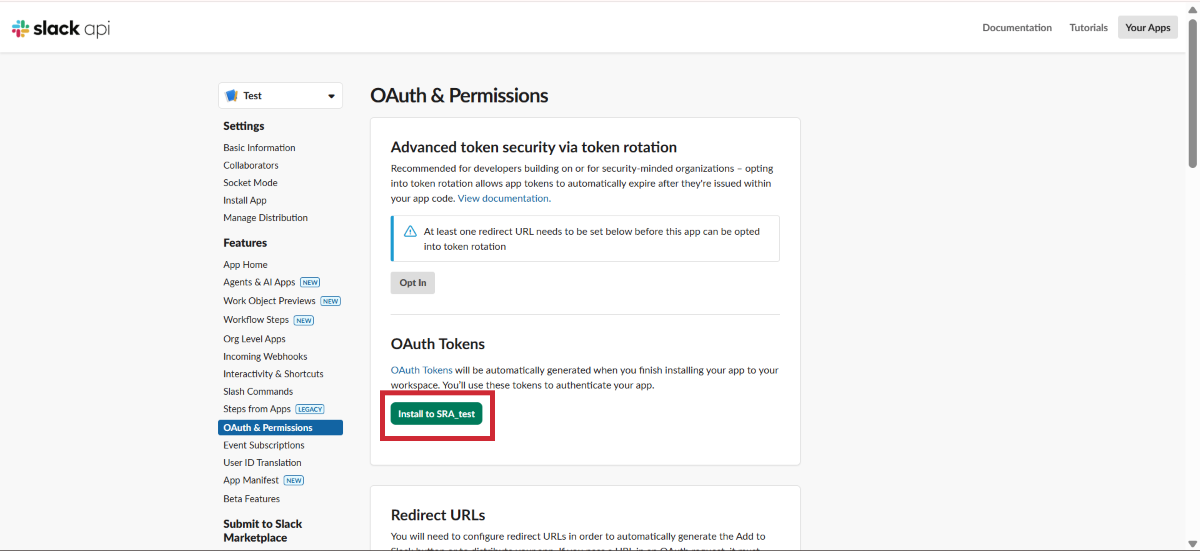The image size is (1200, 551).
Task: Open the Documentation menu item
Action: tap(1017, 28)
